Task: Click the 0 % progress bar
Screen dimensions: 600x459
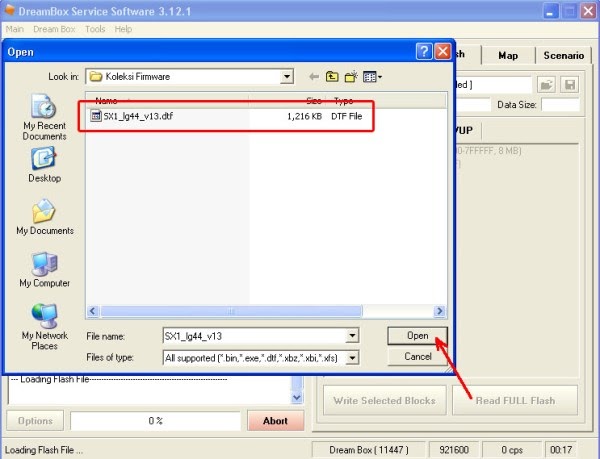Action: tap(155, 421)
